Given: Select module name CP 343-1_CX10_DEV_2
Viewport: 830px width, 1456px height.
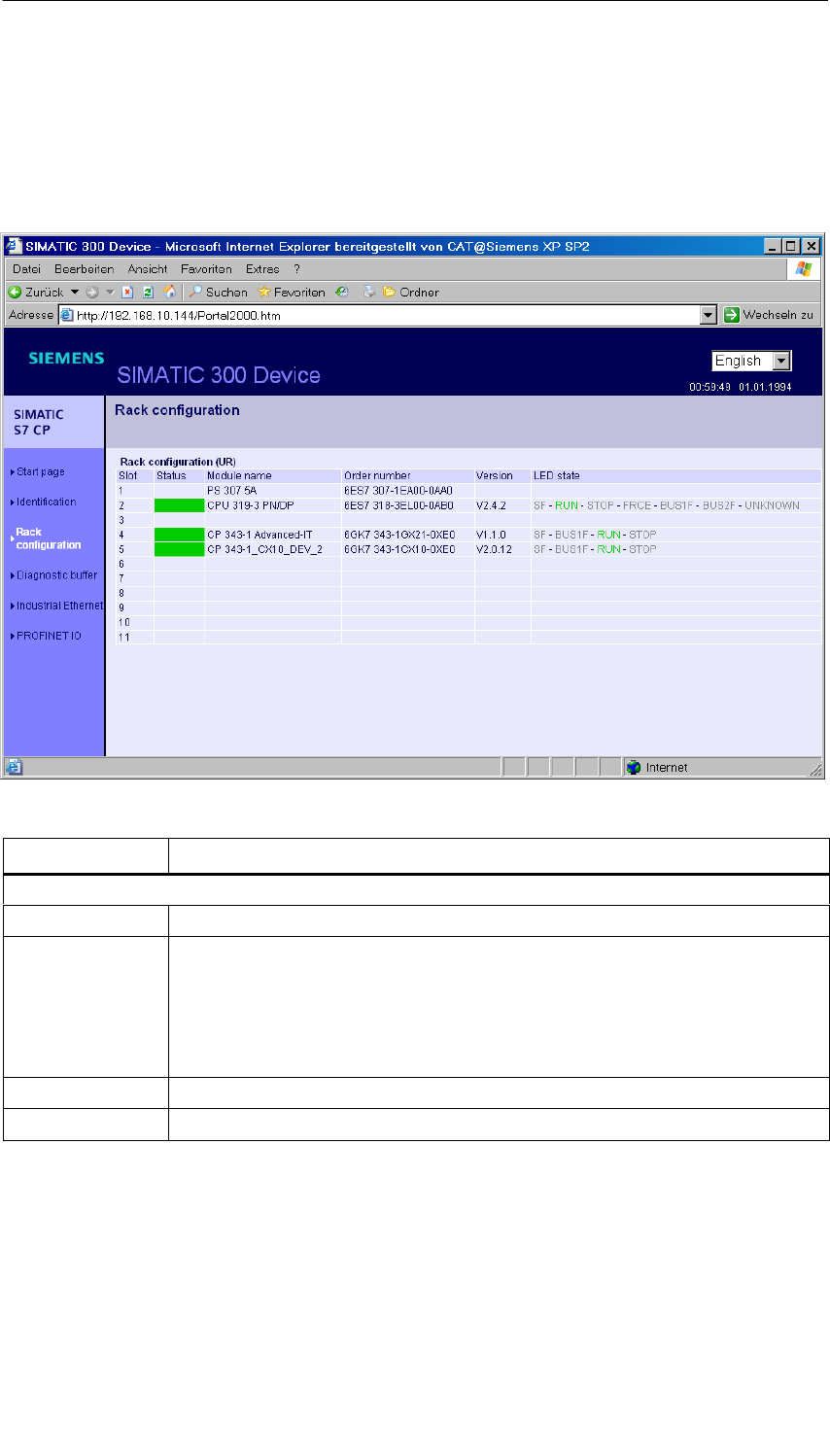Looking at the screenshot, I should (x=264, y=549).
